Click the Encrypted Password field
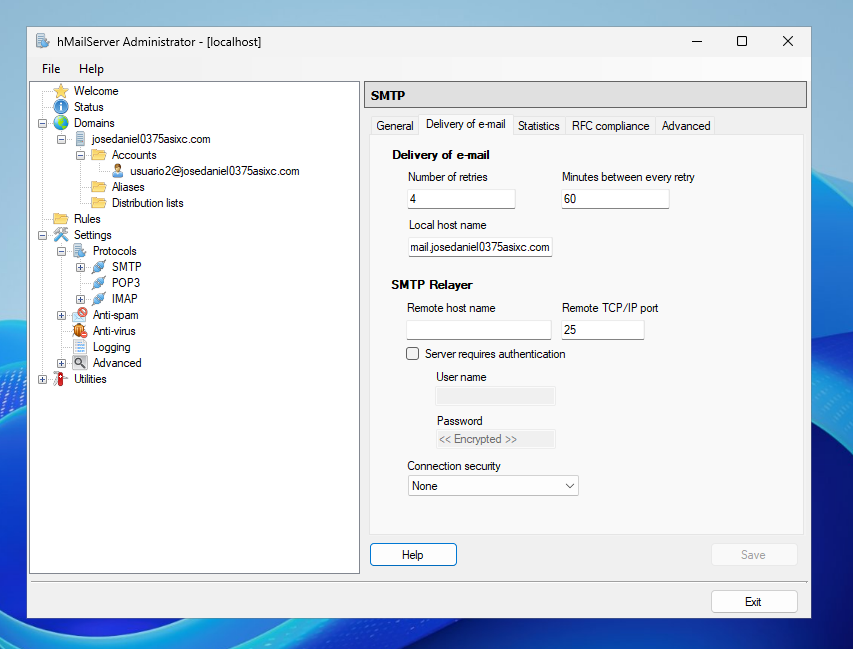 click(x=496, y=439)
